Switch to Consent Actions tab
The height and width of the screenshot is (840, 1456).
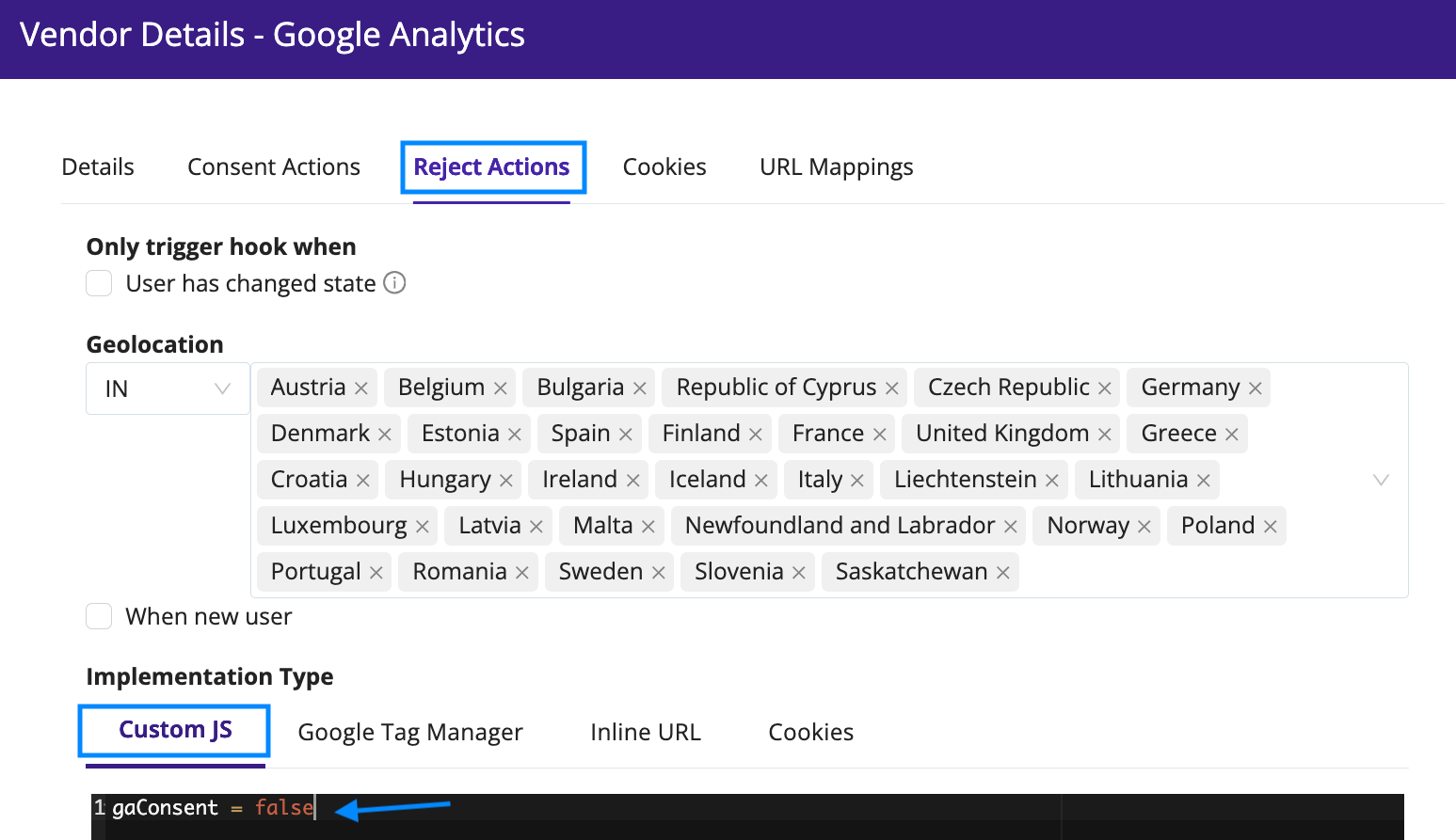pos(274,166)
